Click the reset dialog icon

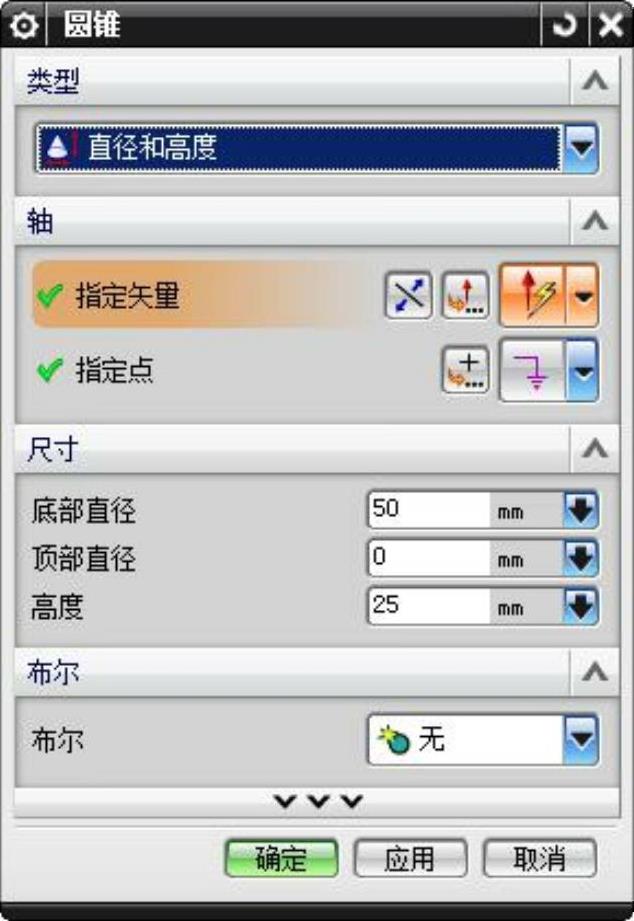(x=565, y=25)
